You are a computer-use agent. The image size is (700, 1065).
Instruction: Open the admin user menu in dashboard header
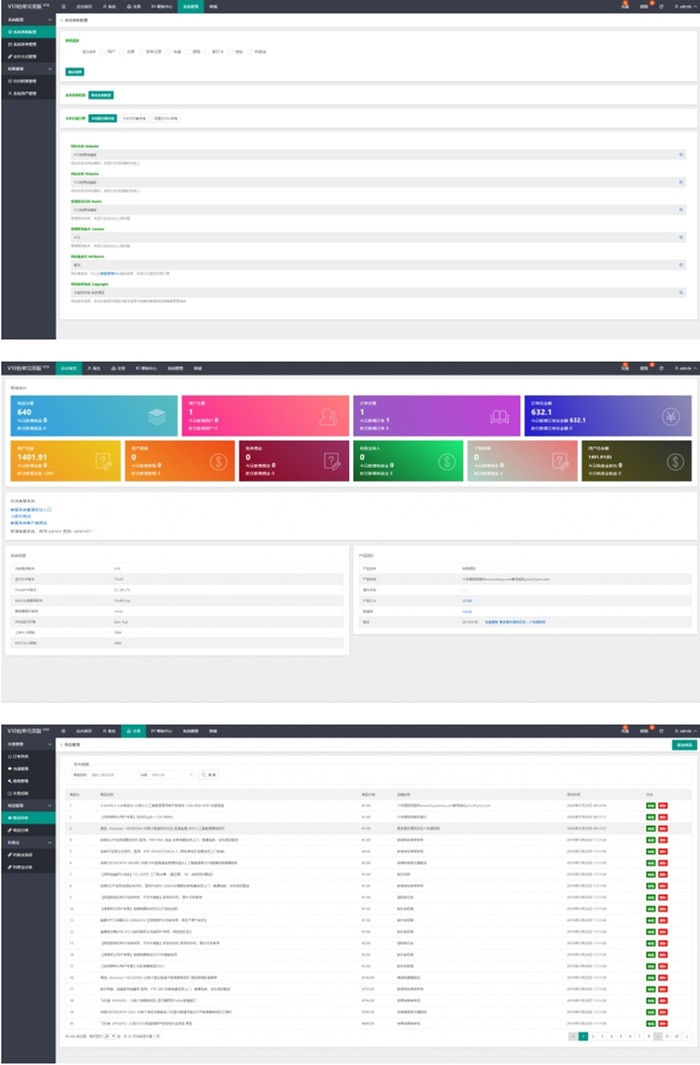pos(685,368)
